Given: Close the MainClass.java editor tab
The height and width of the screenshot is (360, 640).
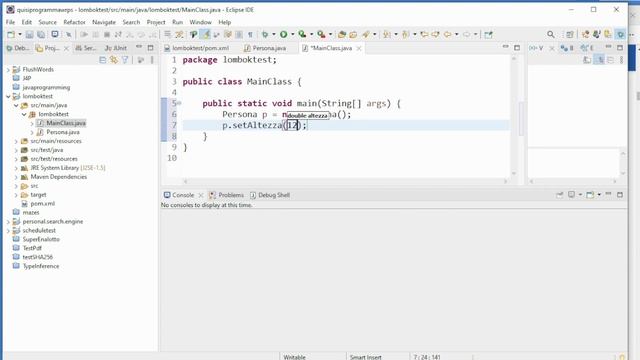Looking at the screenshot, I should click(x=359, y=48).
